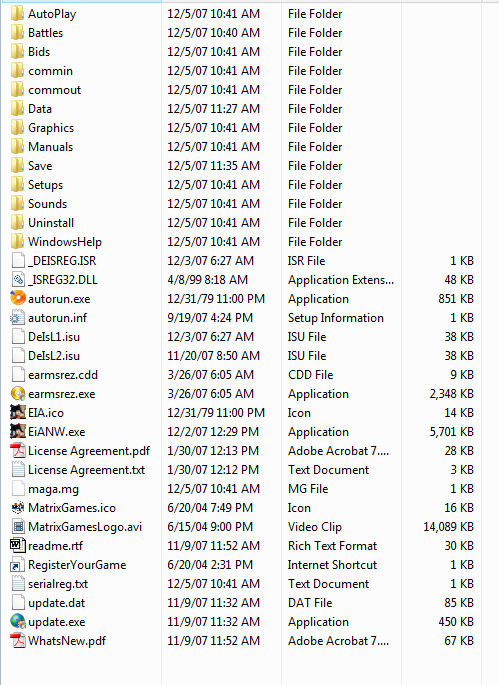Select License Agreement.pdf Acrobat icon
The width and height of the screenshot is (499, 685).
[x=18, y=450]
